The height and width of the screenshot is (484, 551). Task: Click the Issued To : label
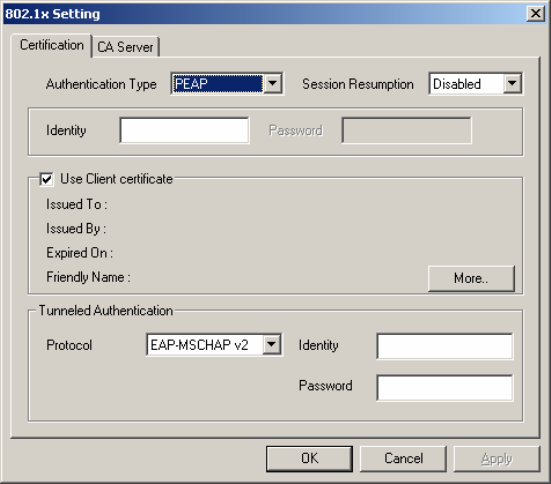(77, 204)
